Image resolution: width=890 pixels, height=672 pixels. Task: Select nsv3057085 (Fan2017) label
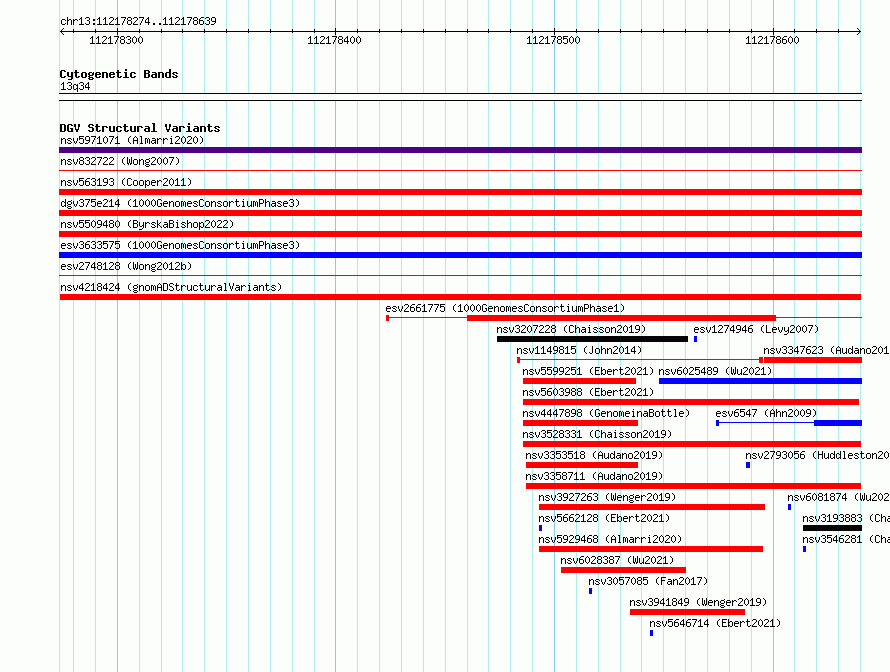[x=648, y=581]
